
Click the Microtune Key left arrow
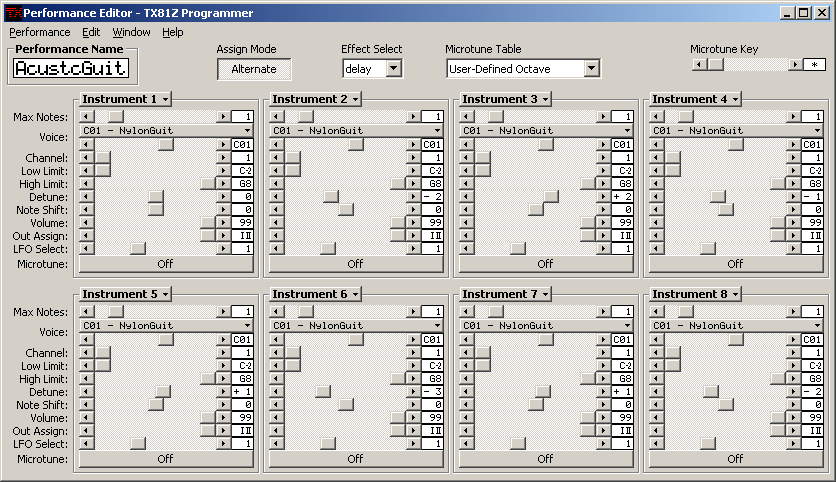698,65
